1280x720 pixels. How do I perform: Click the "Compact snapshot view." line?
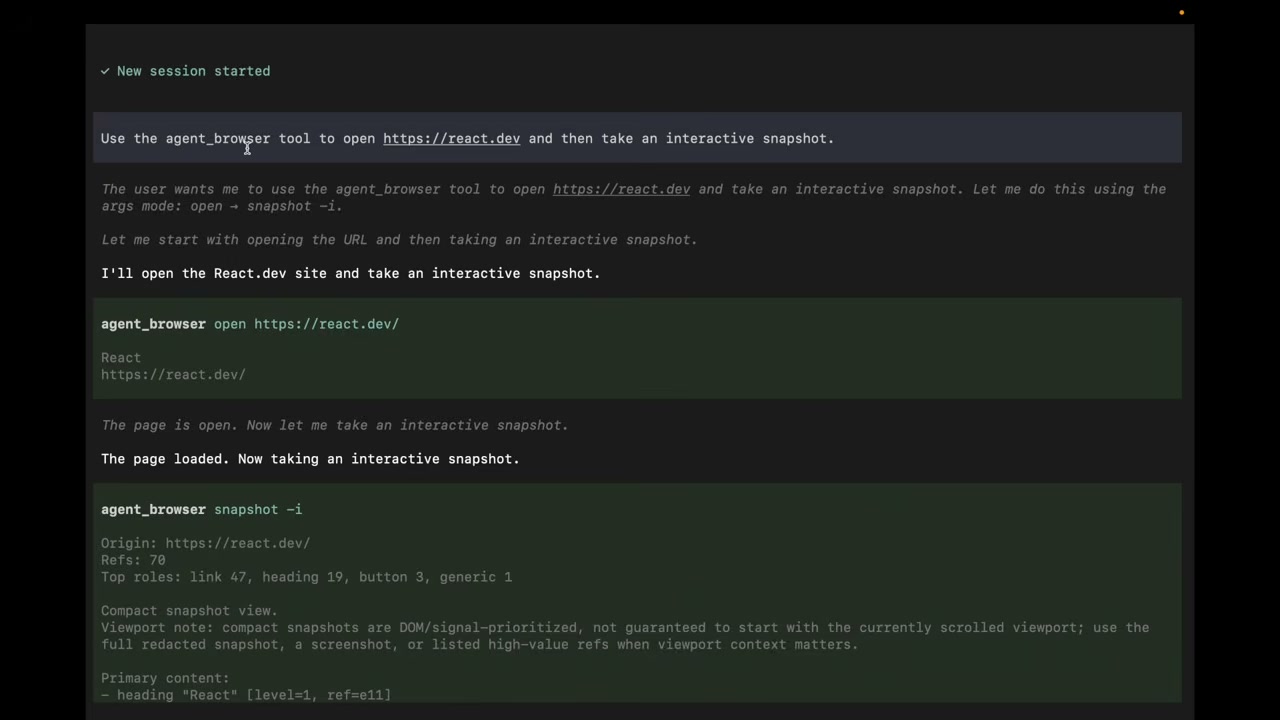click(x=189, y=611)
